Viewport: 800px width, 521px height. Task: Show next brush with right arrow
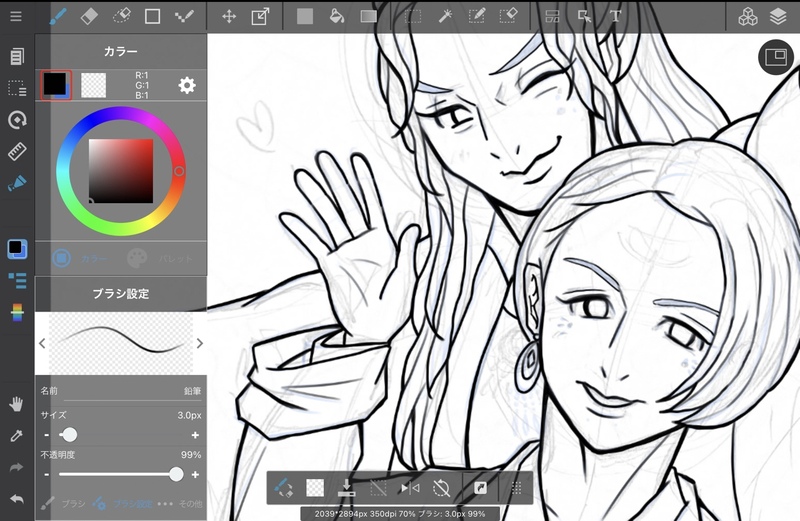pos(199,343)
